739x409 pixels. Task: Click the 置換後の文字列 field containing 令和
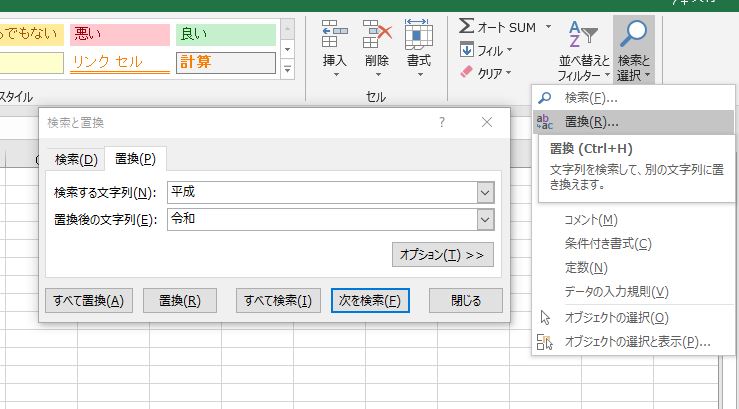(x=322, y=220)
